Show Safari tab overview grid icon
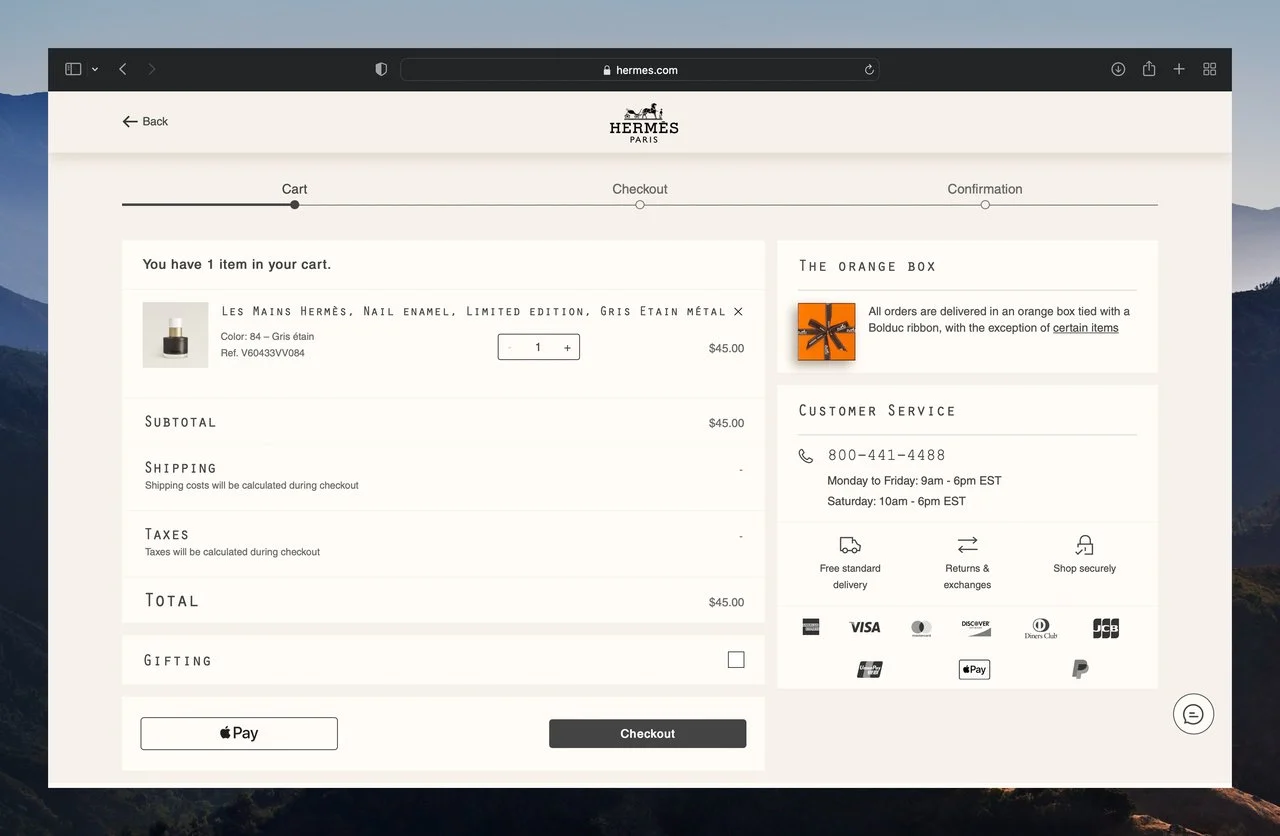The width and height of the screenshot is (1280, 836). pyautogui.click(x=1210, y=69)
